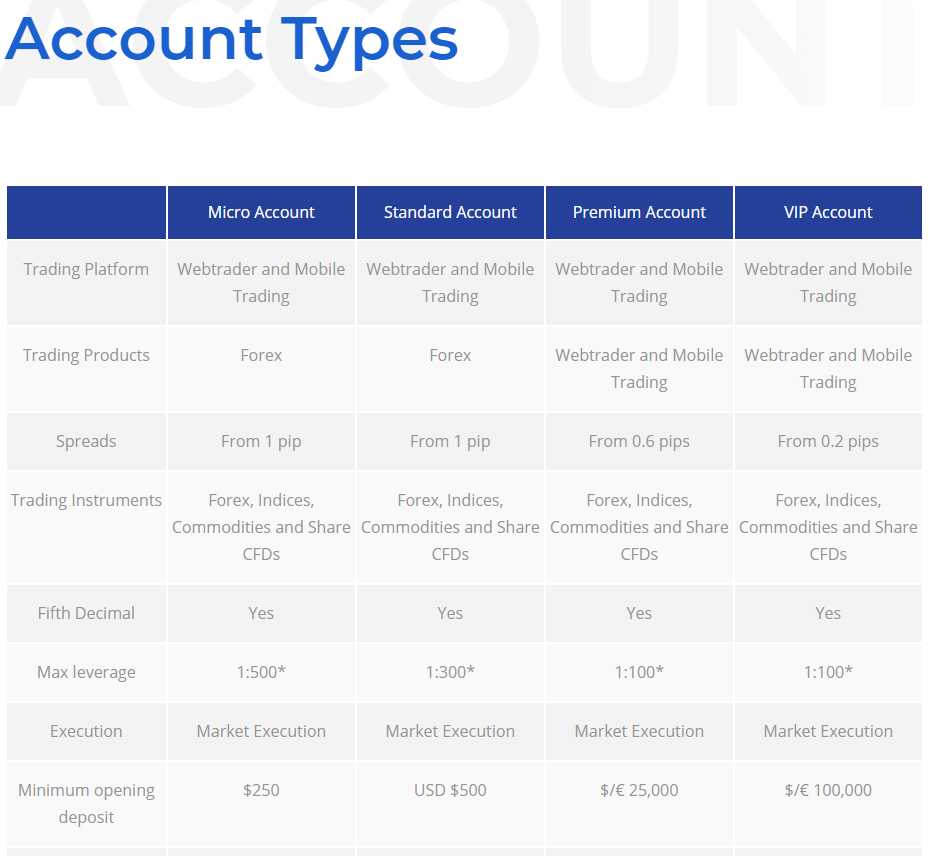Click the Execution row label
Screen dimensions: 929x856
[x=86, y=731]
